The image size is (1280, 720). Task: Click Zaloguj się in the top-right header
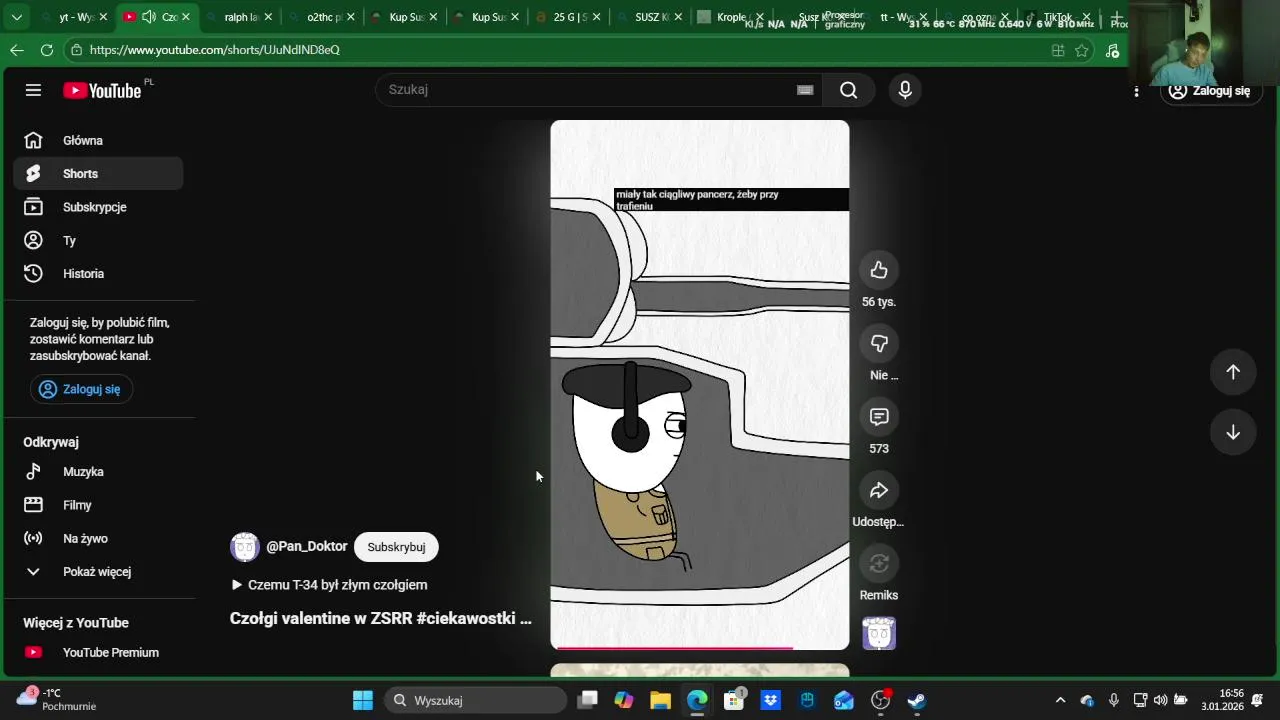pos(1210,90)
